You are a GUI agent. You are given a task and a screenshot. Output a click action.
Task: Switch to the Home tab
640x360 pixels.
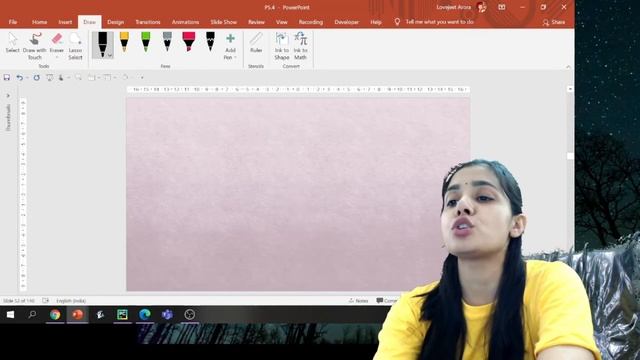click(40, 22)
